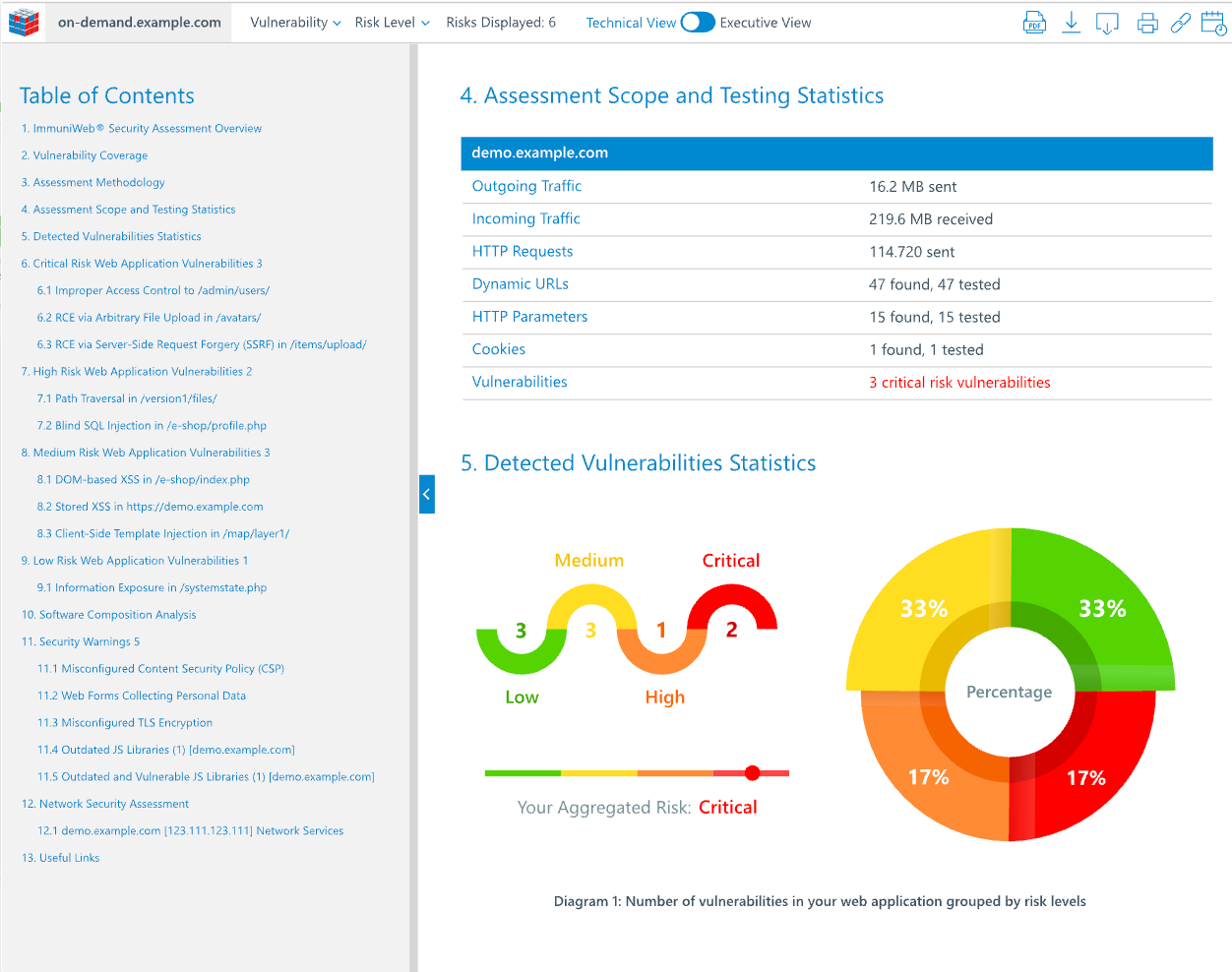1232x972 pixels.
Task: Click the High orange arc with count 1
Action: [661, 652]
